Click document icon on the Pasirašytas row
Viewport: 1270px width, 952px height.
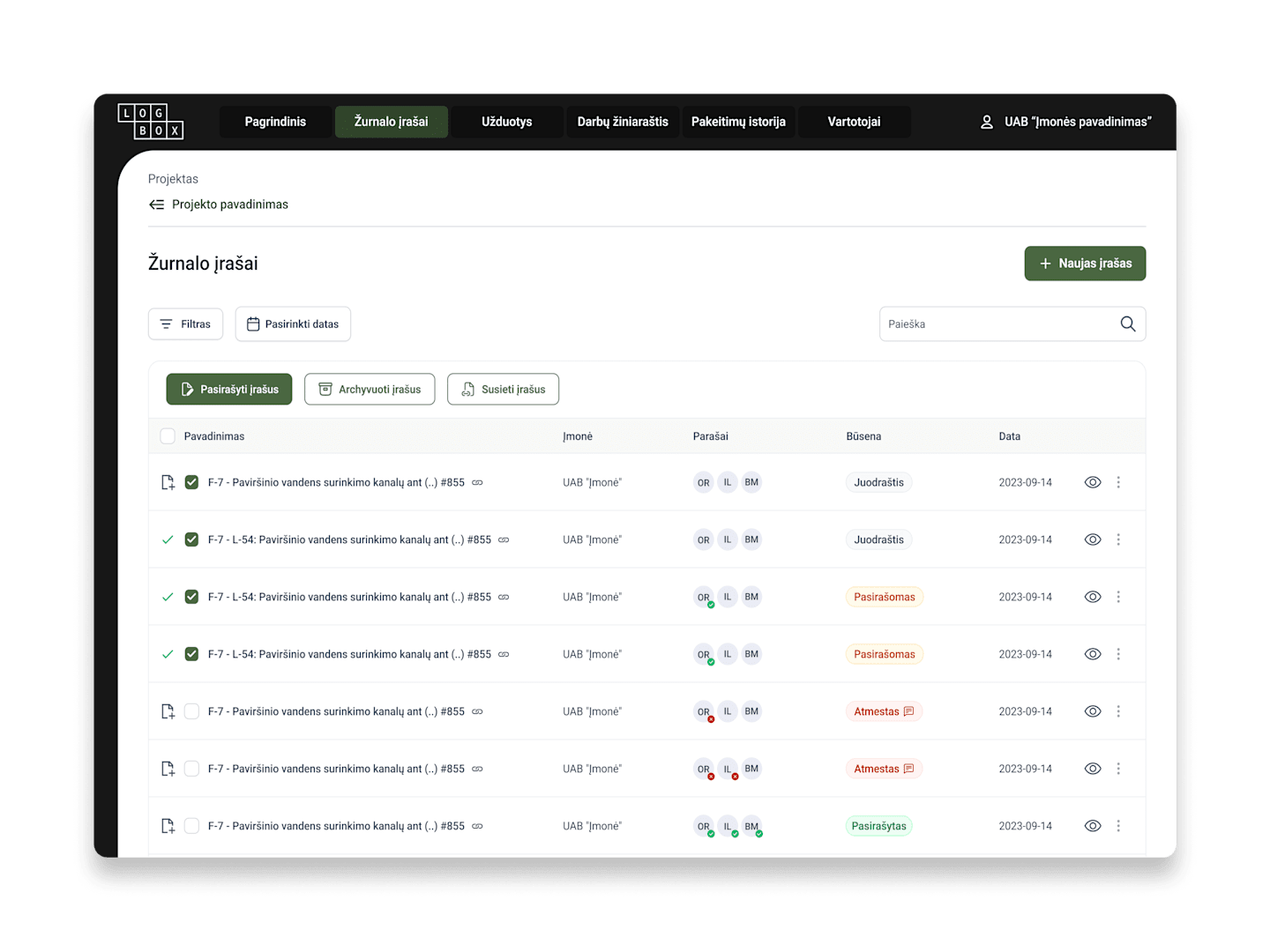168,826
